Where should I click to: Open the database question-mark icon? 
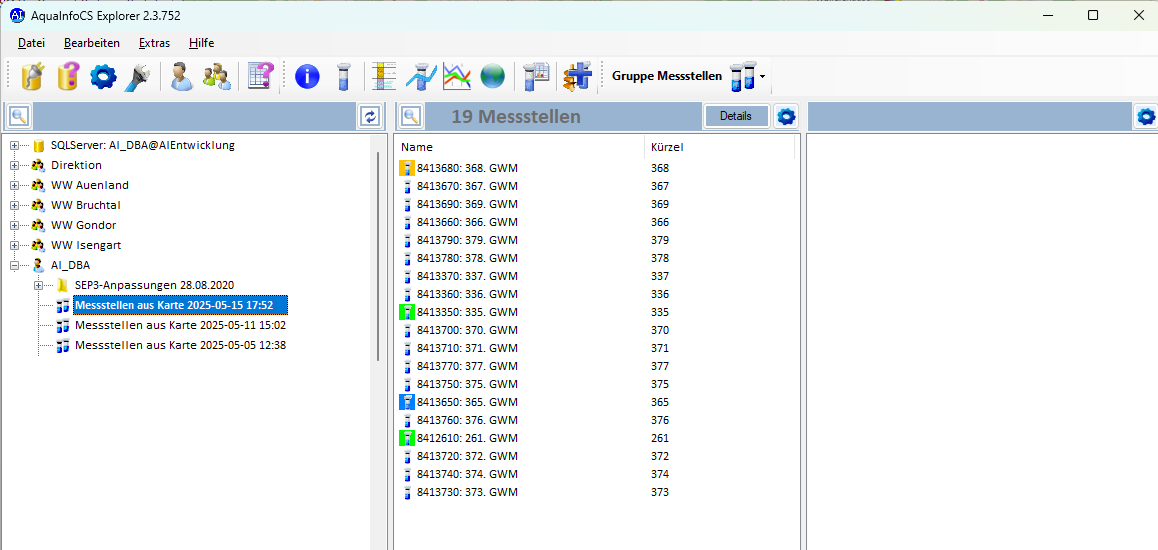tap(68, 76)
